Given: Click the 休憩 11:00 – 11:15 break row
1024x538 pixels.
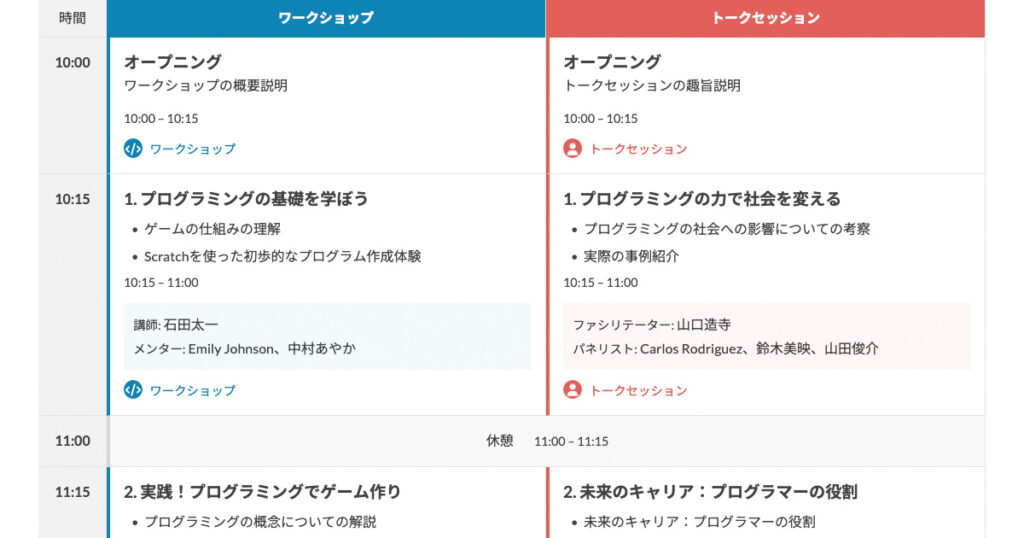Looking at the screenshot, I should (546, 441).
